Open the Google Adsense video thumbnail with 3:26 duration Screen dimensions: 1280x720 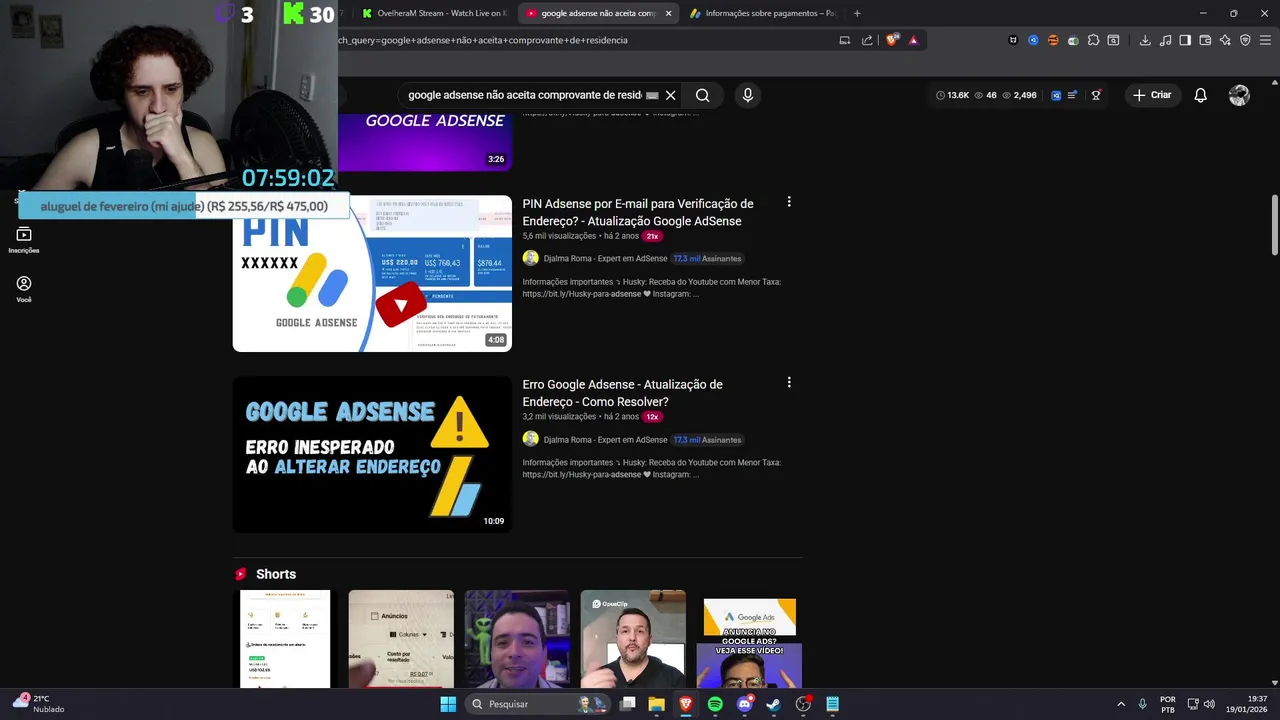[x=425, y=141]
